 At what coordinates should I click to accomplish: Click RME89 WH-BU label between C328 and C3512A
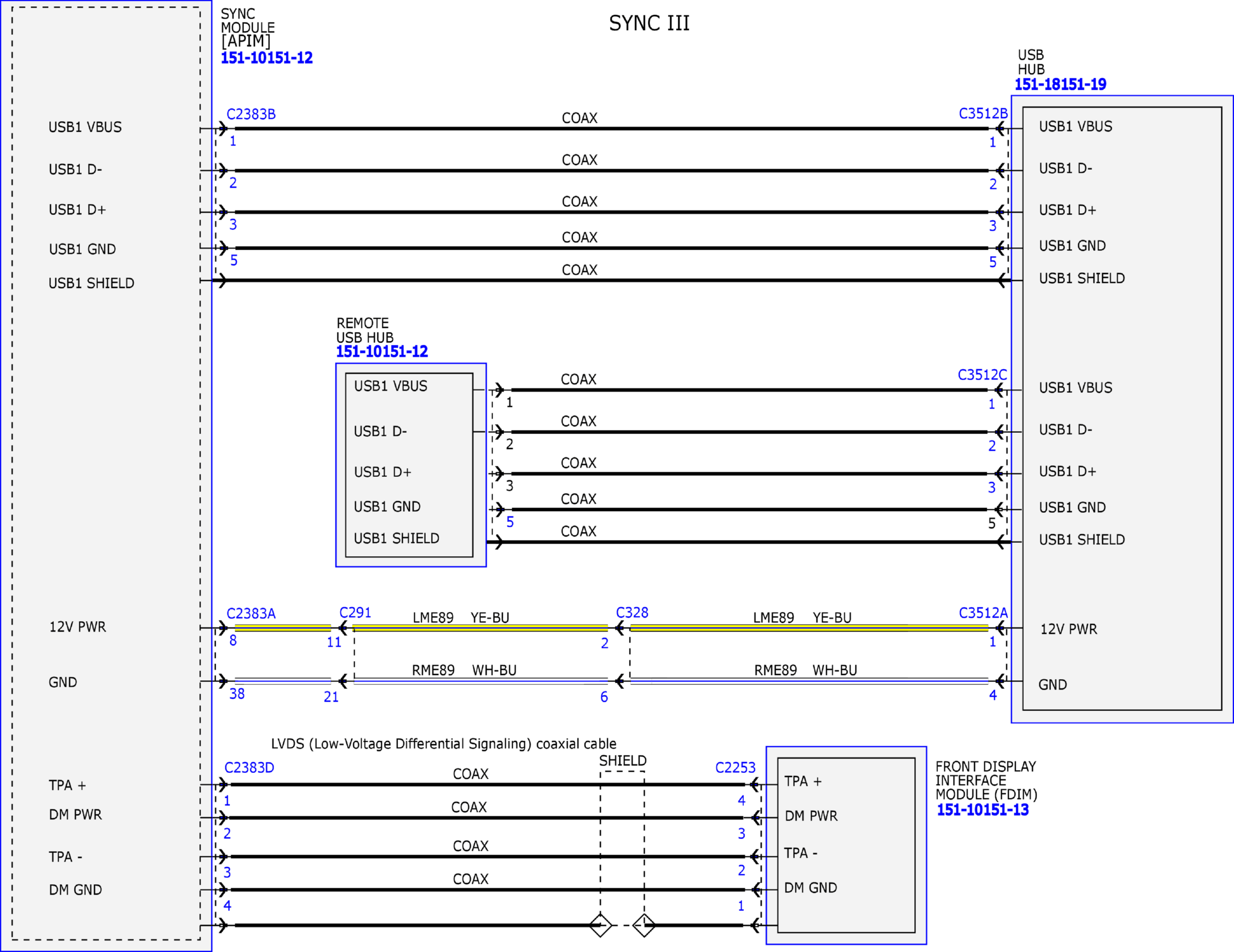pos(806,670)
